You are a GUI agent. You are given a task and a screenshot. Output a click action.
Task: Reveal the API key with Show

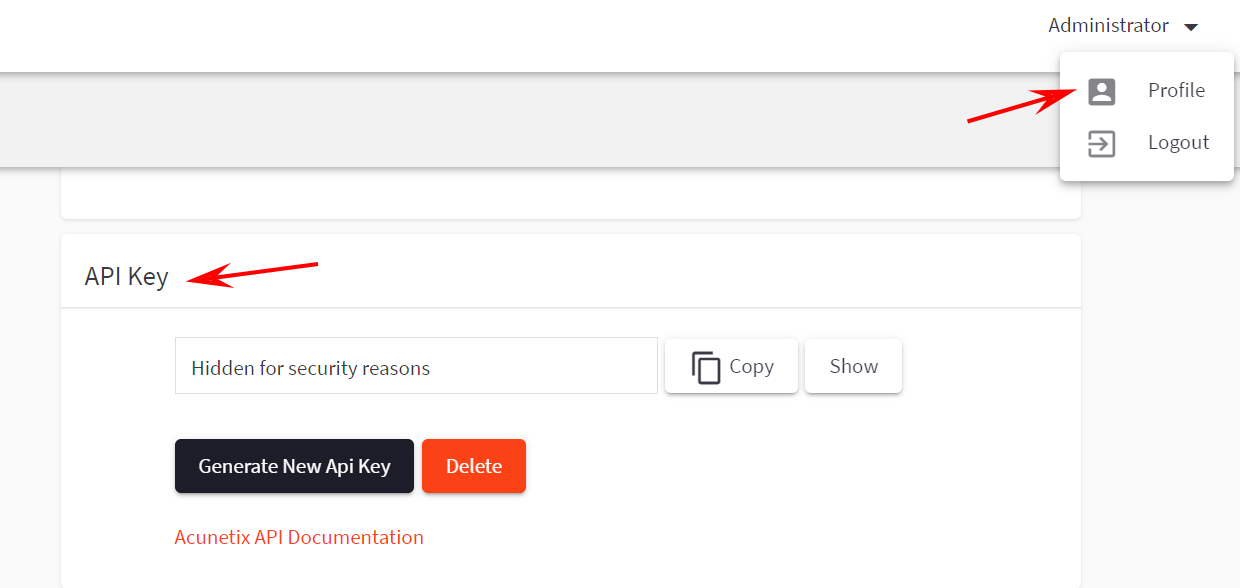tap(853, 366)
